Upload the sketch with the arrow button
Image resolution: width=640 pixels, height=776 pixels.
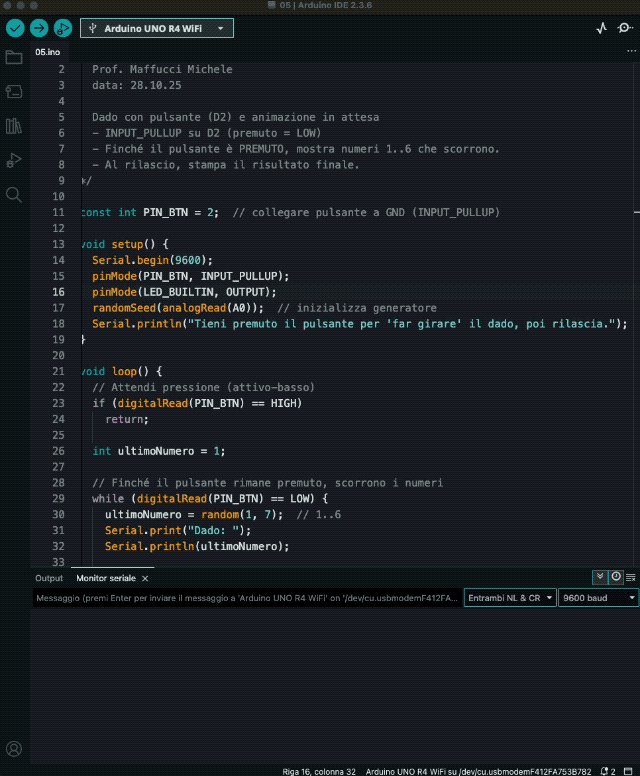[x=38, y=28]
